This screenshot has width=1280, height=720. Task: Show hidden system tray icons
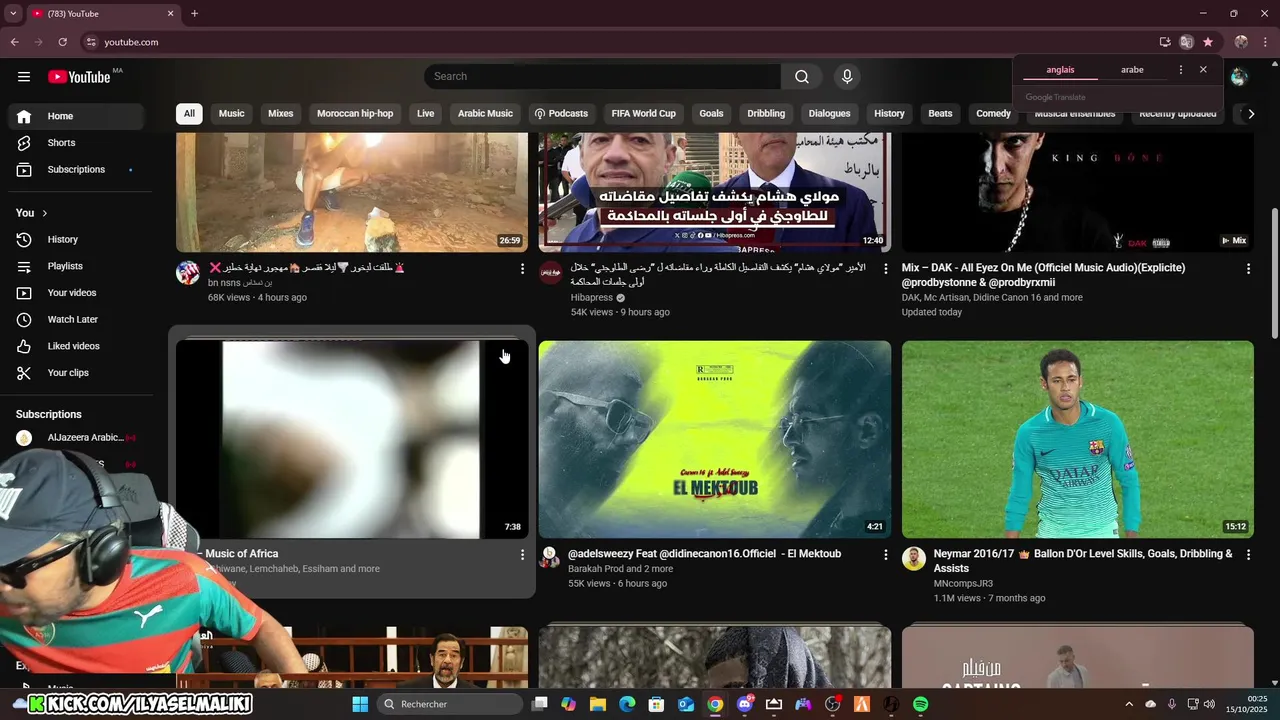(1129, 704)
